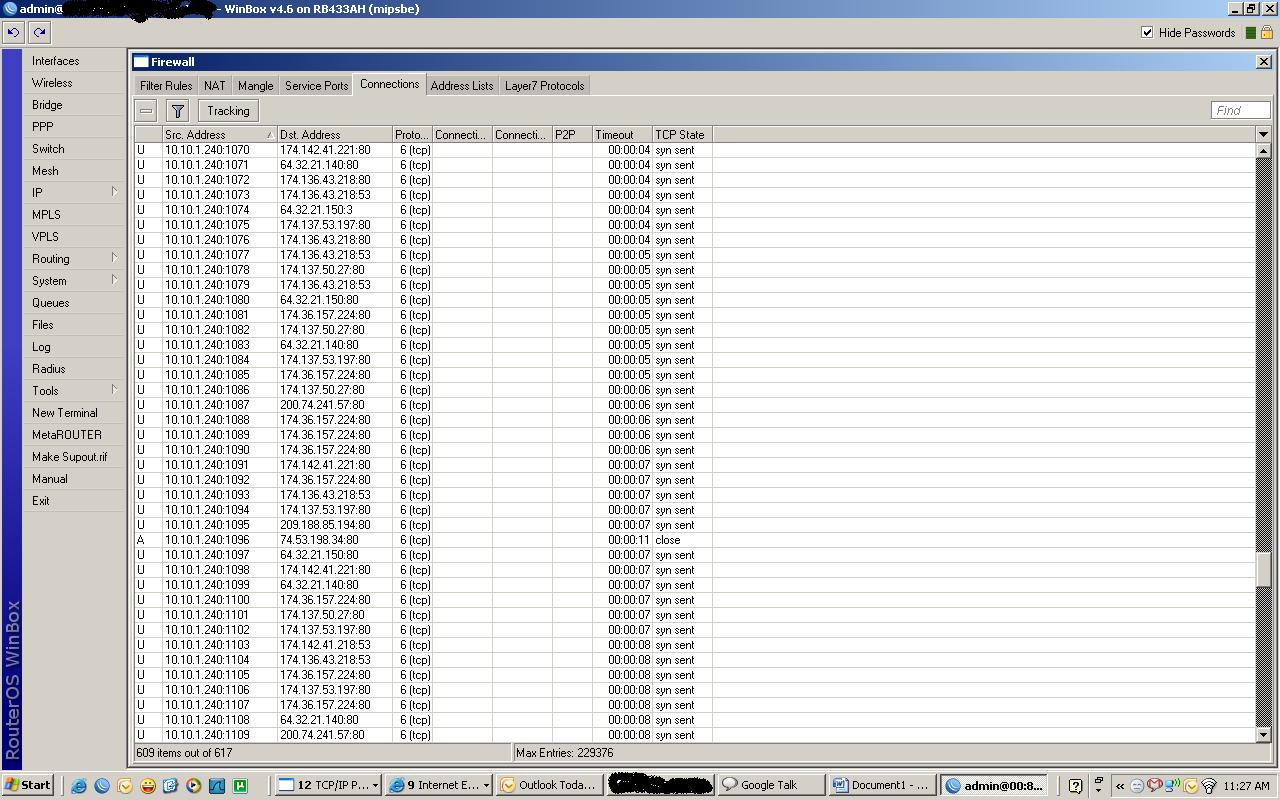Click the scrollbar up arrow of connections list
The width and height of the screenshot is (1280, 800).
1263,150
